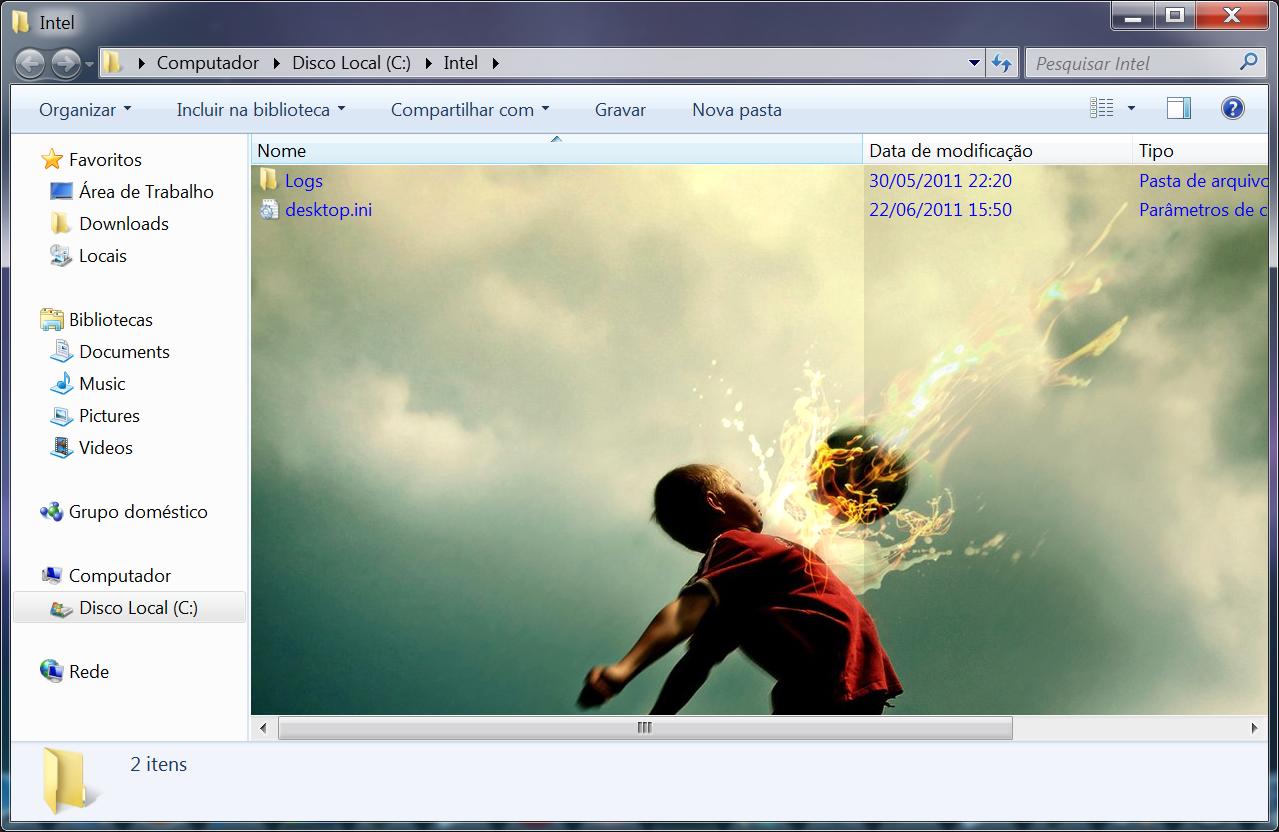
Task: Click the Logs folder name
Action: (x=303, y=181)
